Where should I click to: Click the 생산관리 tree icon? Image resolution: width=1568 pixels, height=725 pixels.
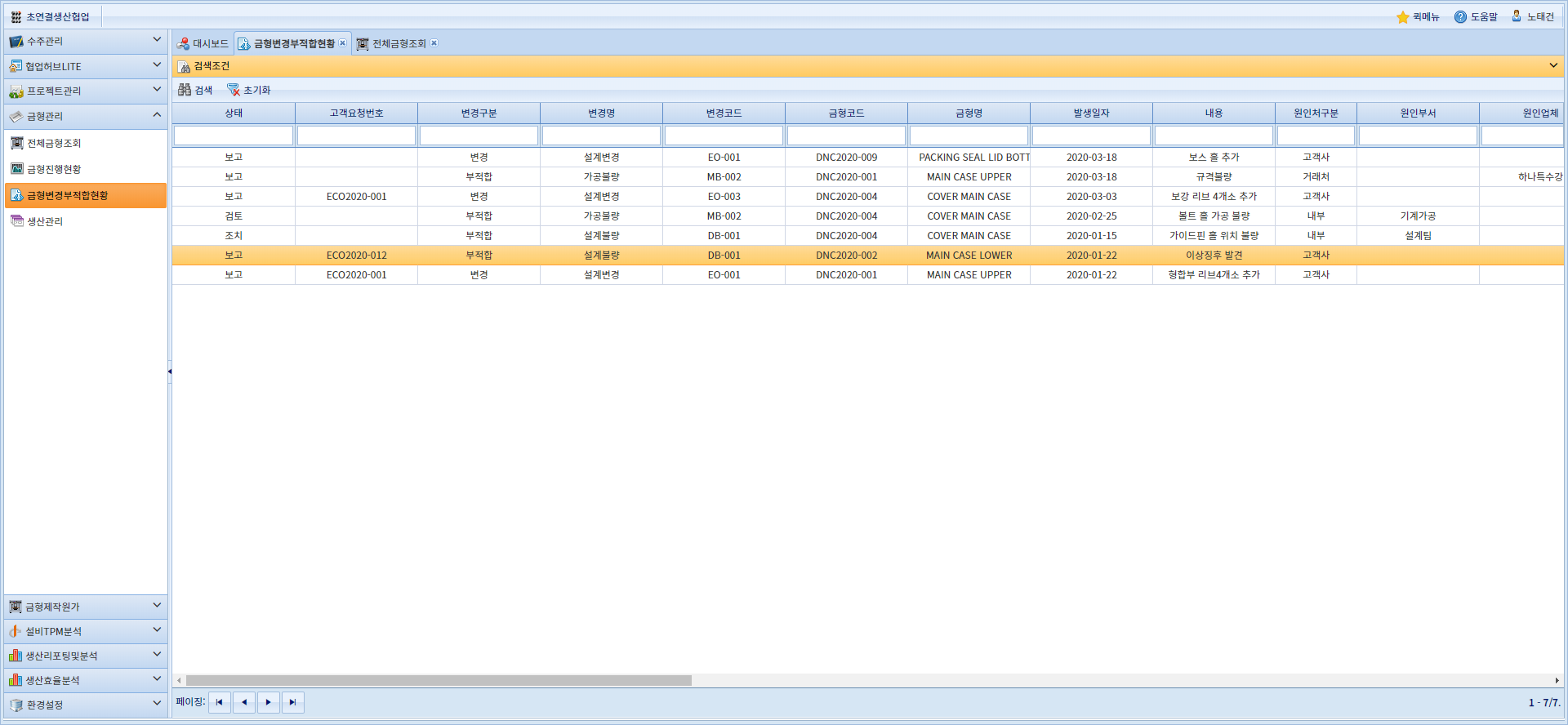pos(17,221)
